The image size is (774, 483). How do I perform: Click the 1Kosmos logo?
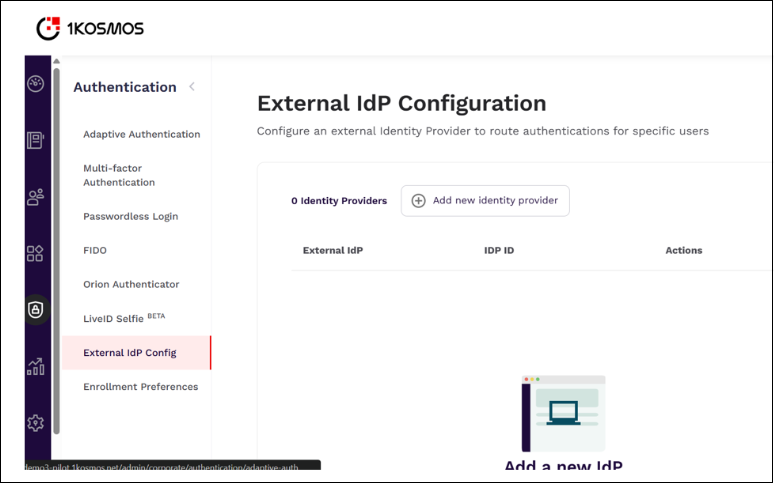90,28
